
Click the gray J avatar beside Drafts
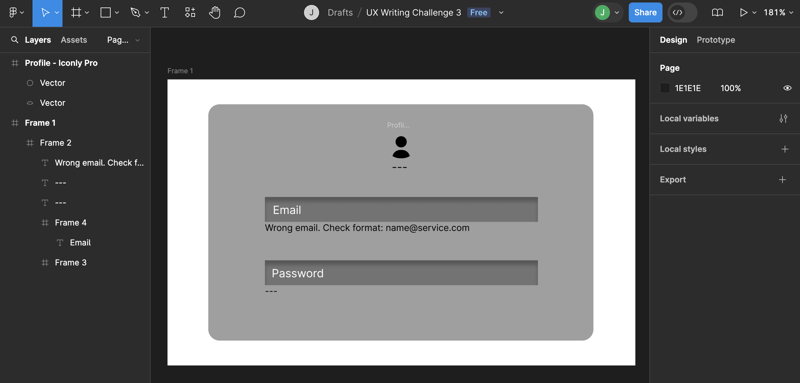[x=311, y=13]
